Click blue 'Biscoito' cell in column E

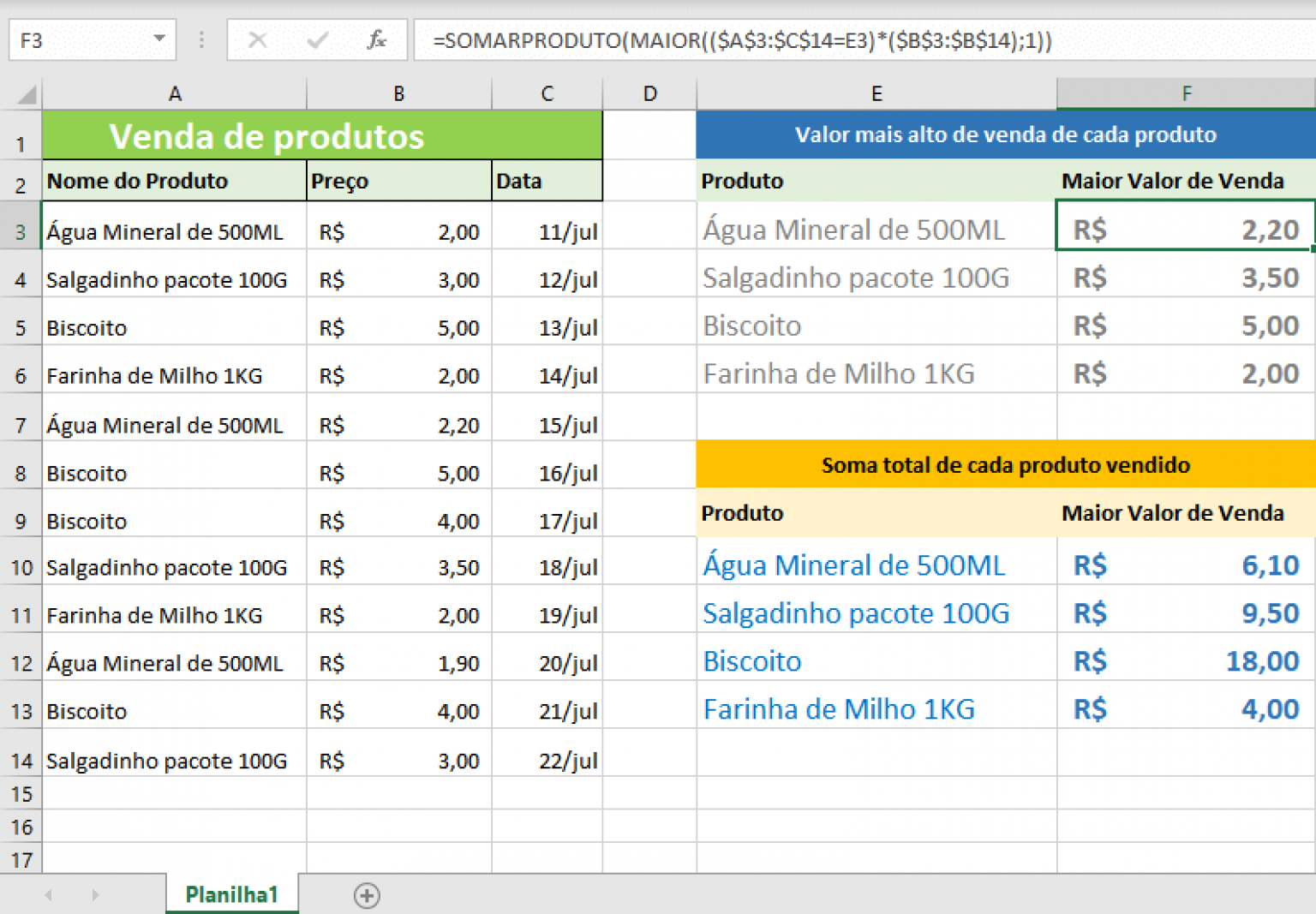pyautogui.click(x=876, y=658)
